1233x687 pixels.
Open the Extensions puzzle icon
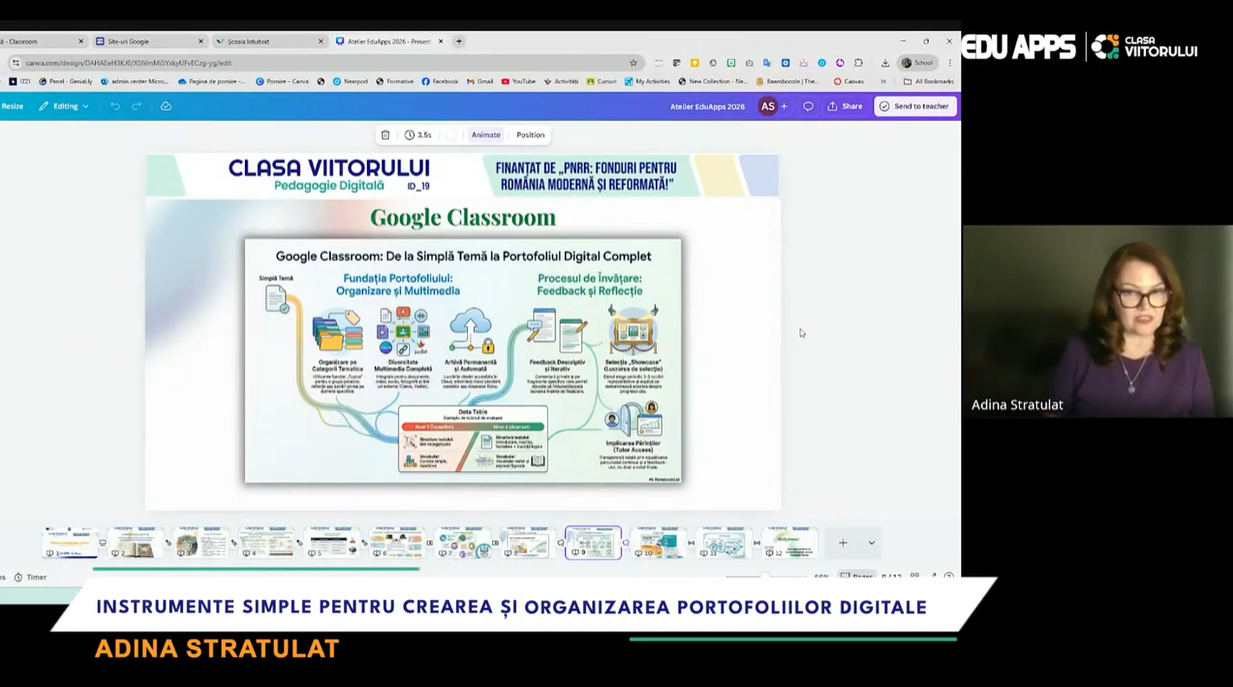[858, 63]
